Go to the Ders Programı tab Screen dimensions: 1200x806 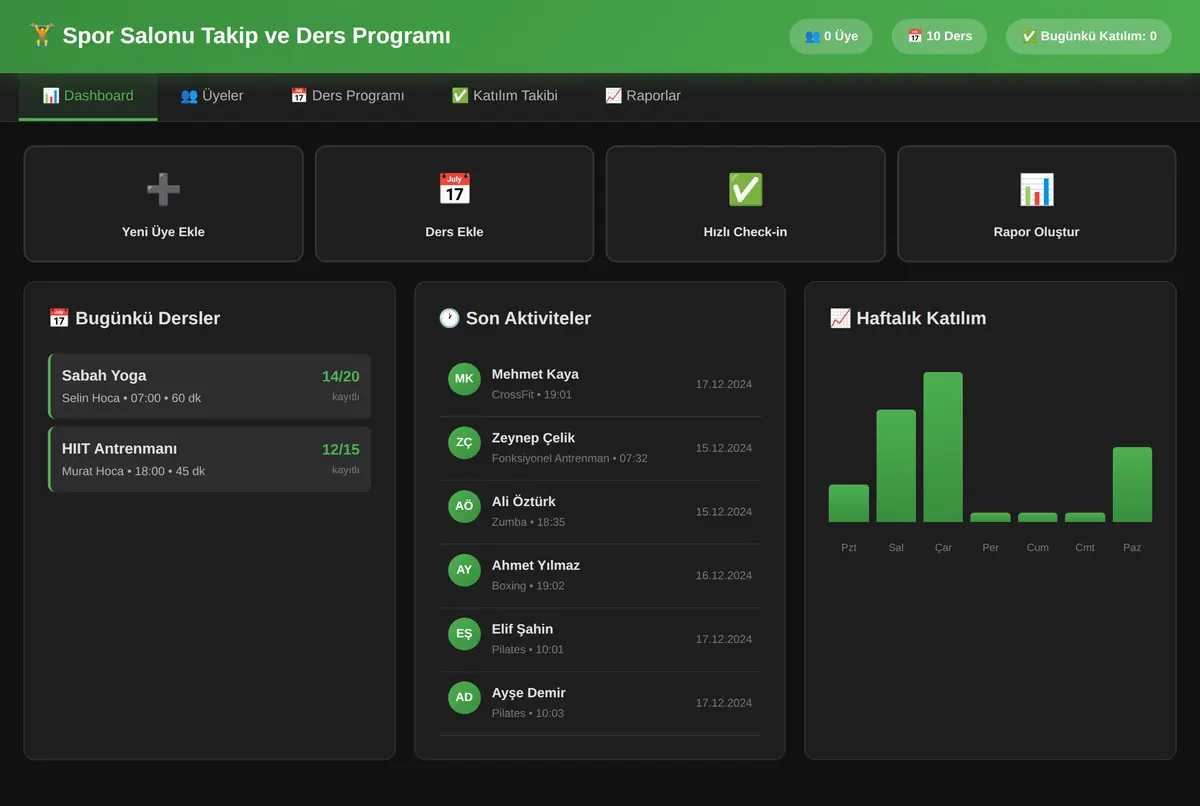point(347,96)
